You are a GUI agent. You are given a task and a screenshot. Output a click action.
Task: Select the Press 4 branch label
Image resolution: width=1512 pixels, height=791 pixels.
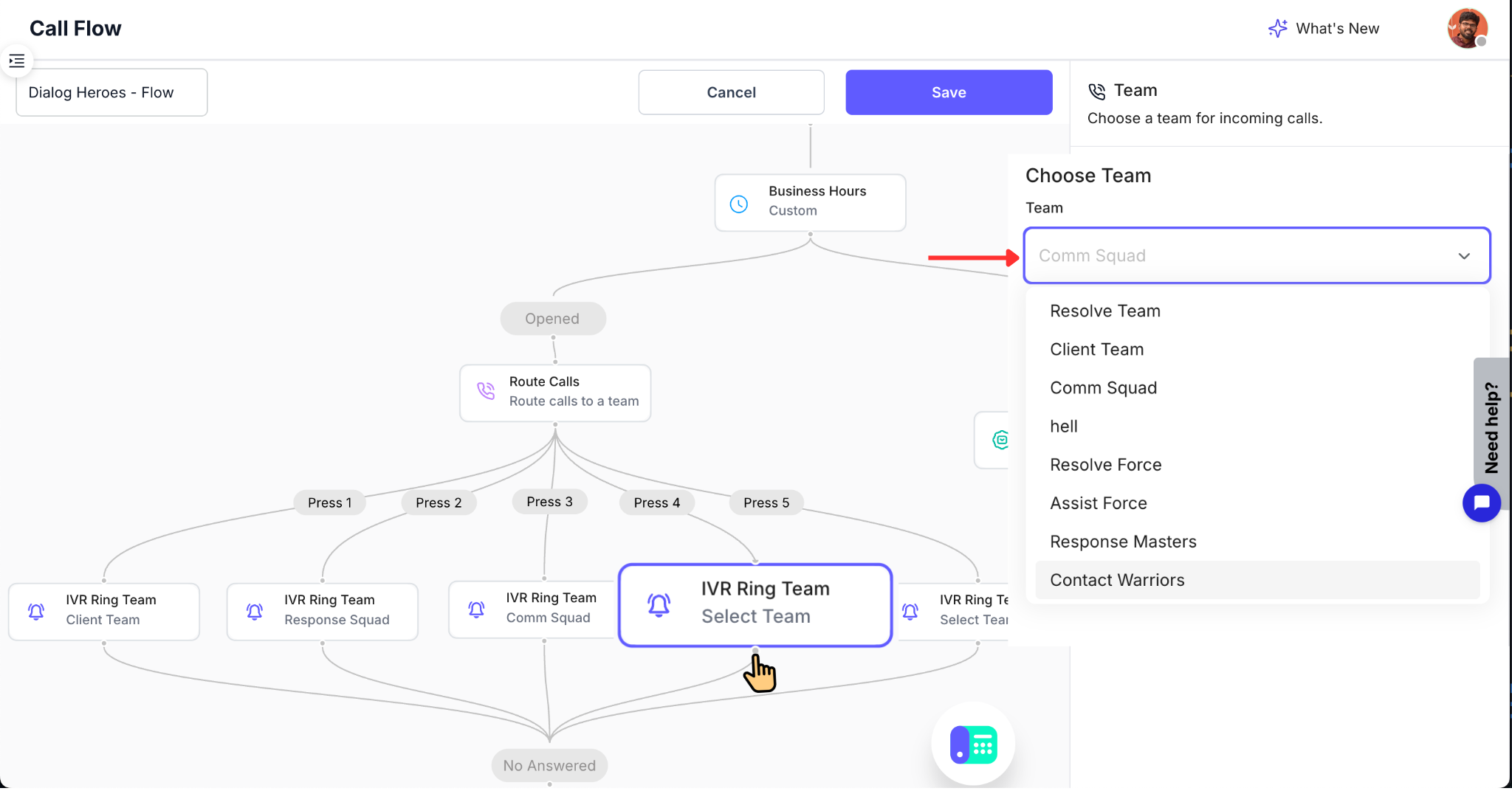coord(656,502)
